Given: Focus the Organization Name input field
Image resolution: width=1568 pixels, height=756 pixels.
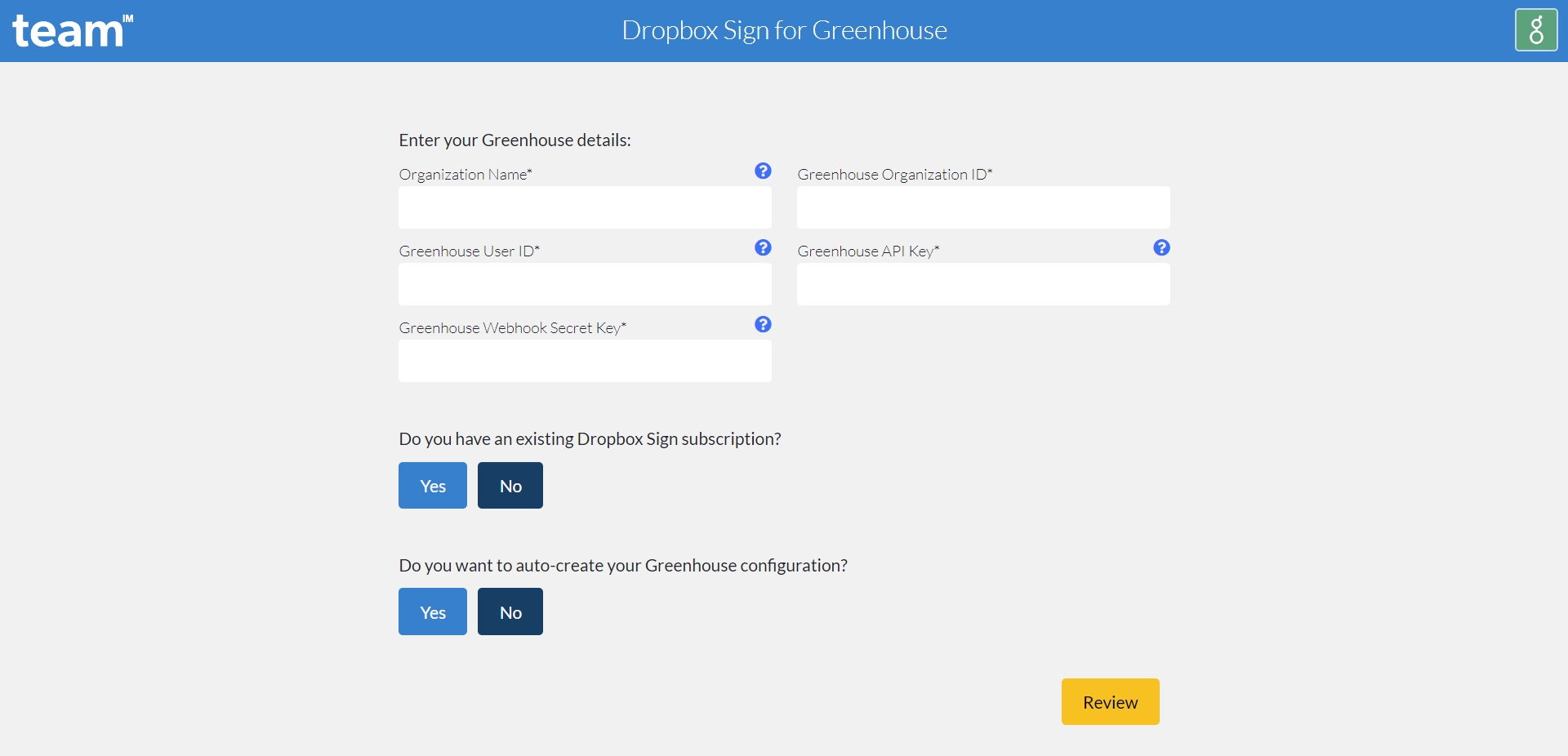Looking at the screenshot, I should pos(584,207).
